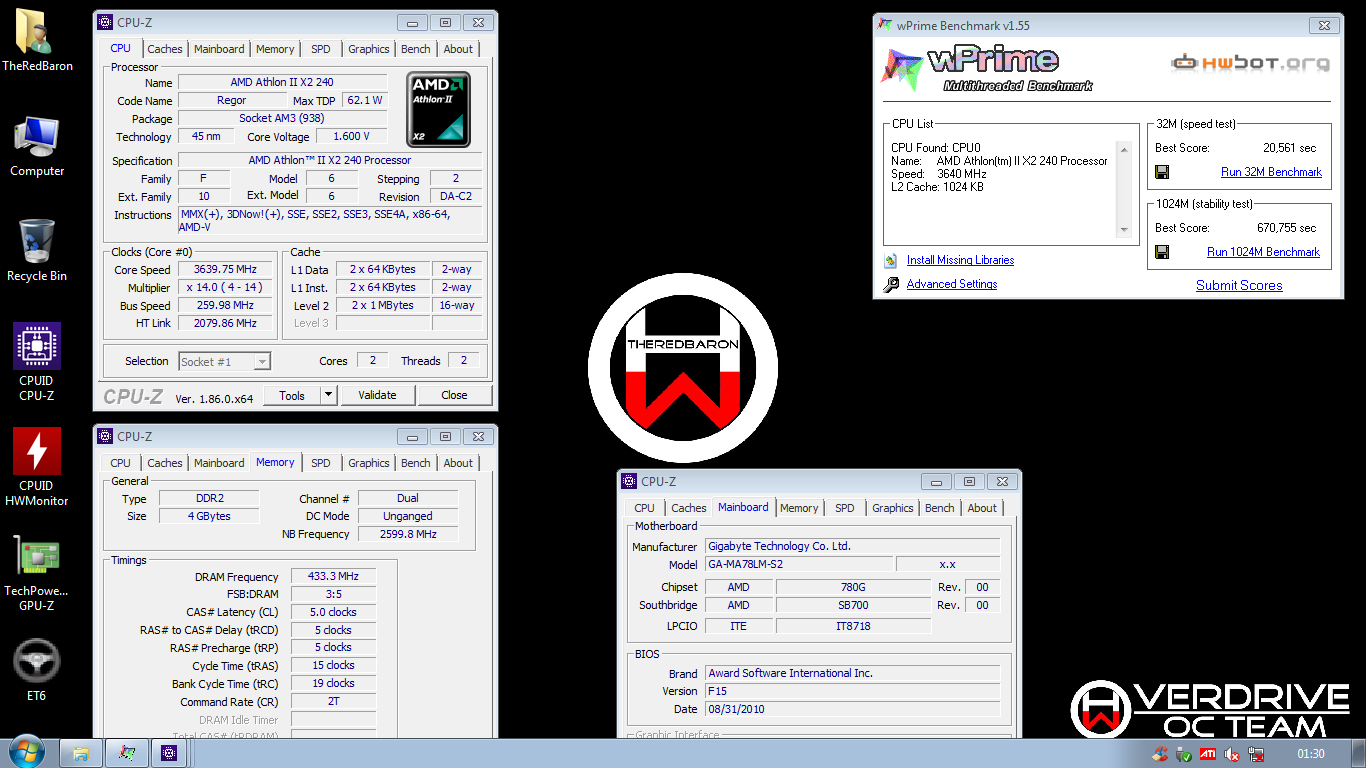Click the FSB:DRAM value 3:5
1366x768 pixels.
click(334, 594)
